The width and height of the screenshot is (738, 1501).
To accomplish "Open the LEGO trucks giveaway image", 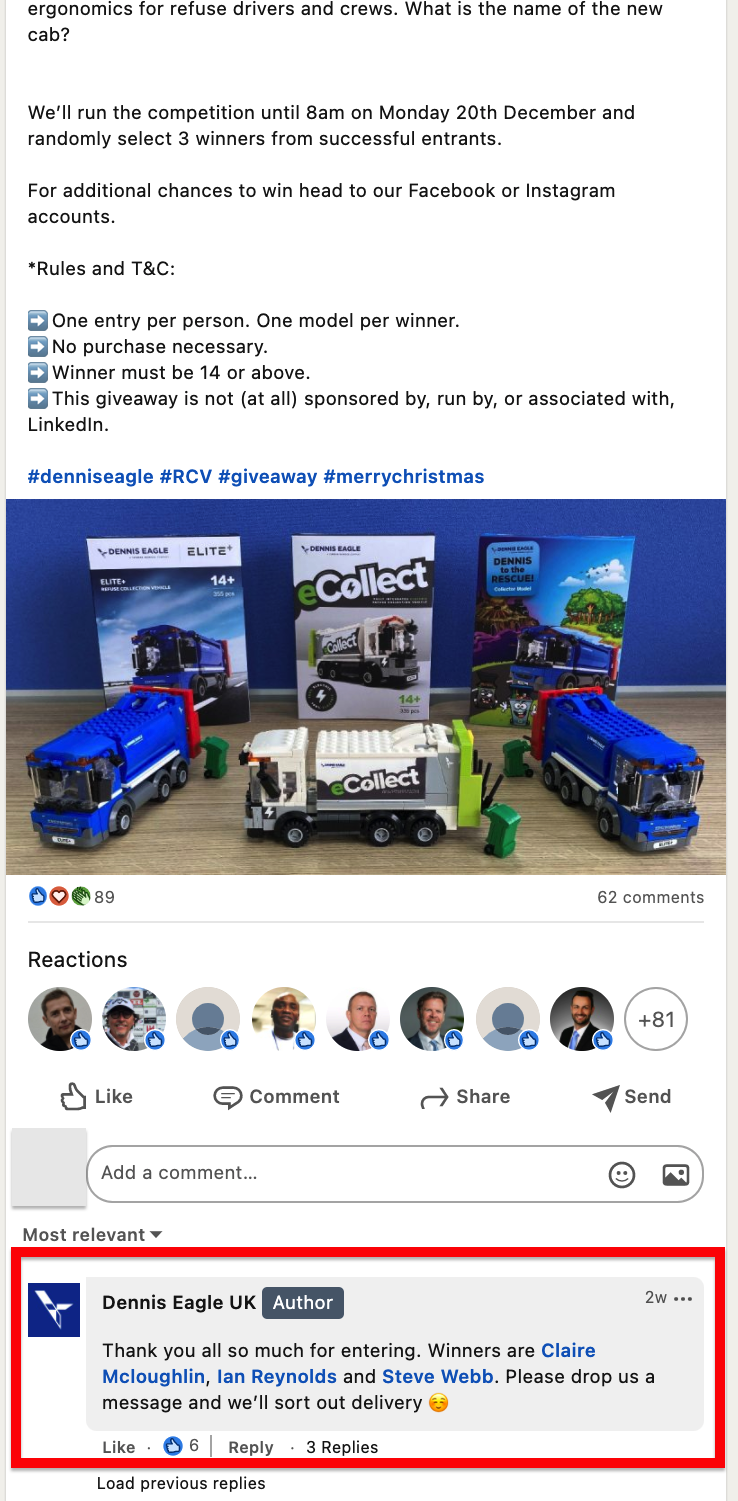I will [366, 687].
